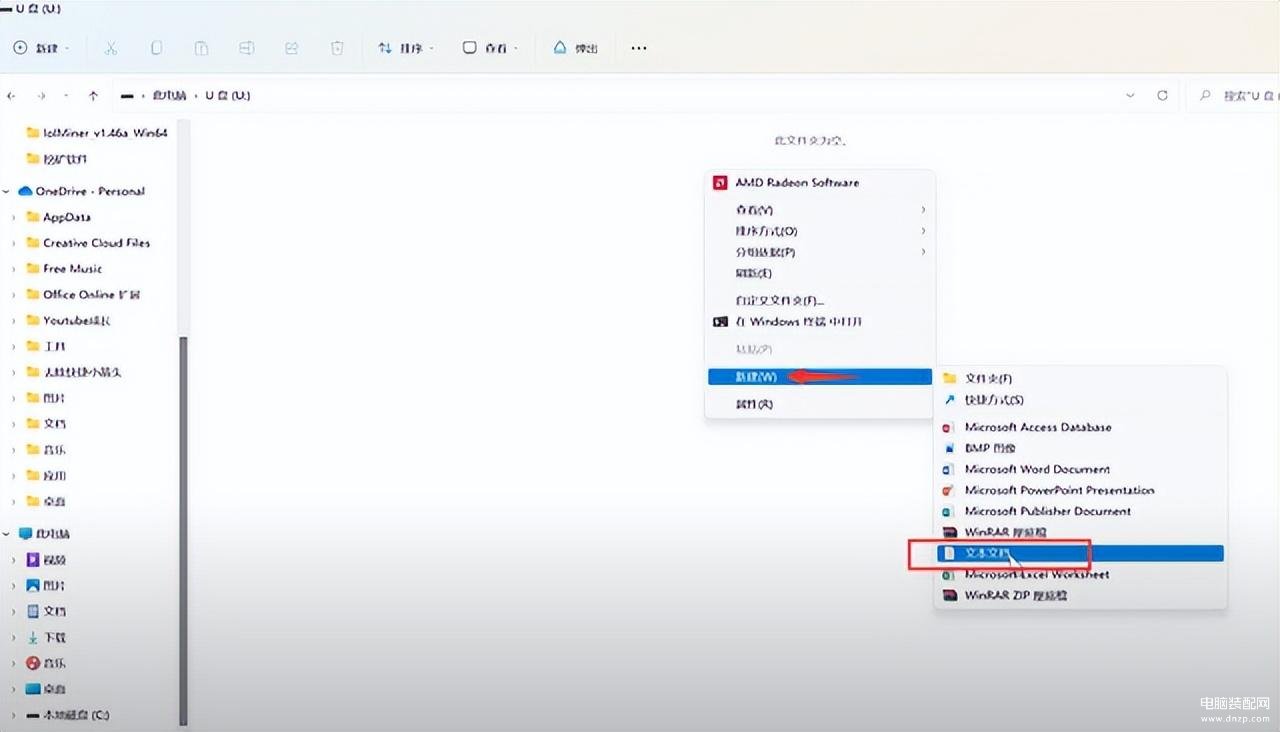Click the Rename icon in toolbar
The width and height of the screenshot is (1280, 732).
pos(247,48)
